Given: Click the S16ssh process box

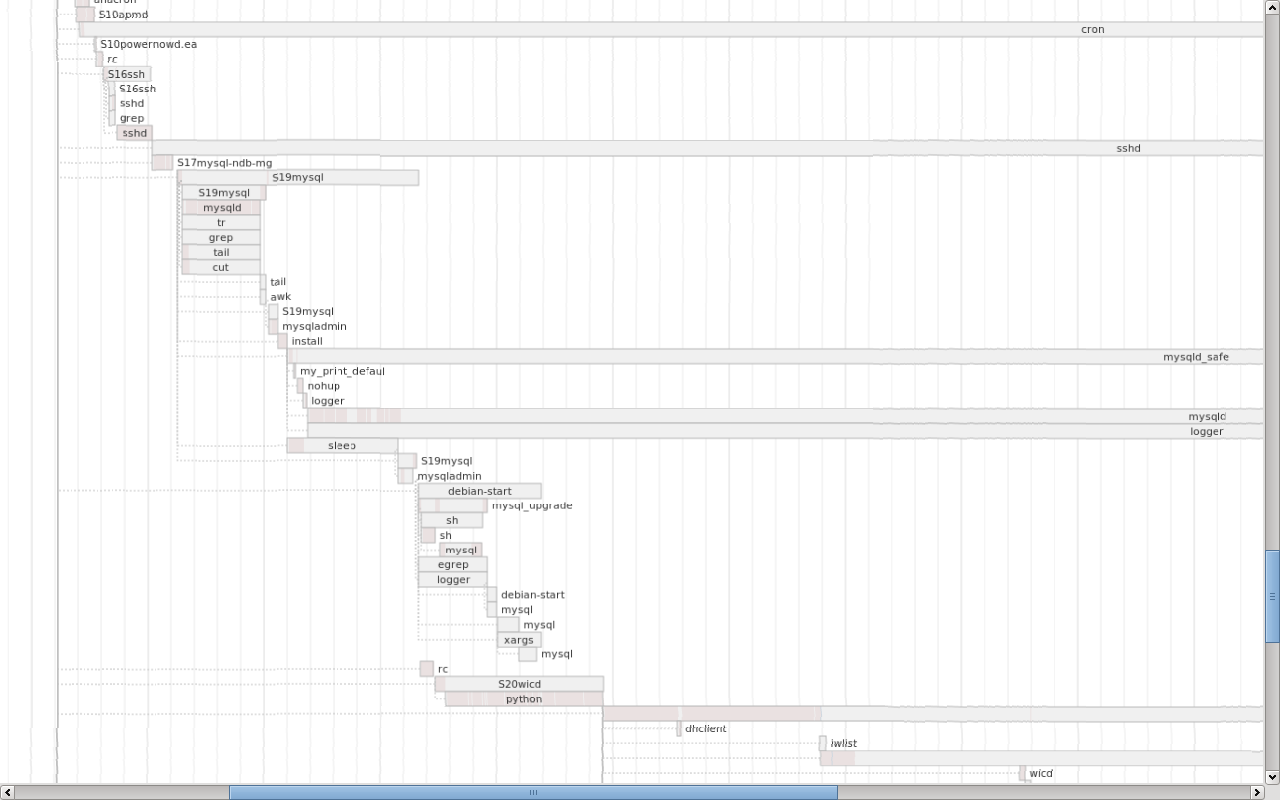Looking at the screenshot, I should (126, 74).
